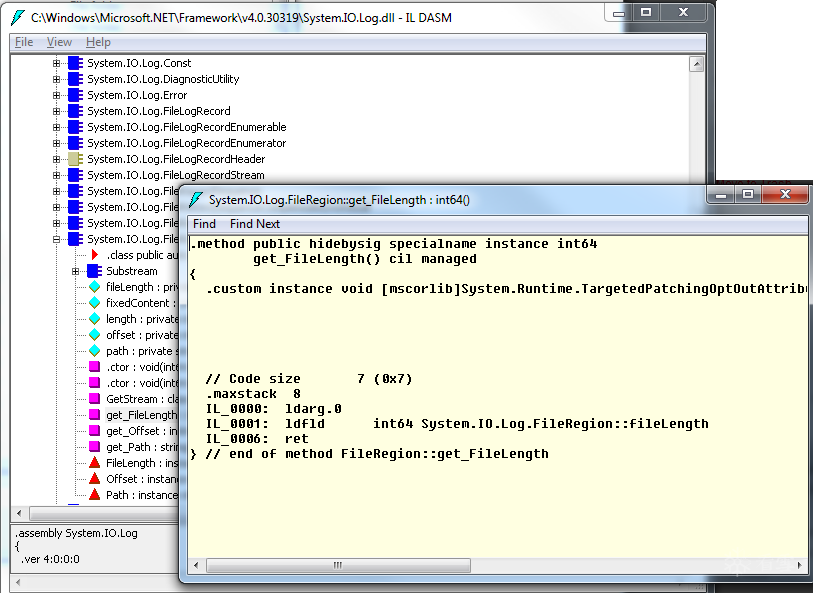This screenshot has height=593, width=813.
Task: Click the '.ver 4:0:0:0' text
Action: coord(50,559)
